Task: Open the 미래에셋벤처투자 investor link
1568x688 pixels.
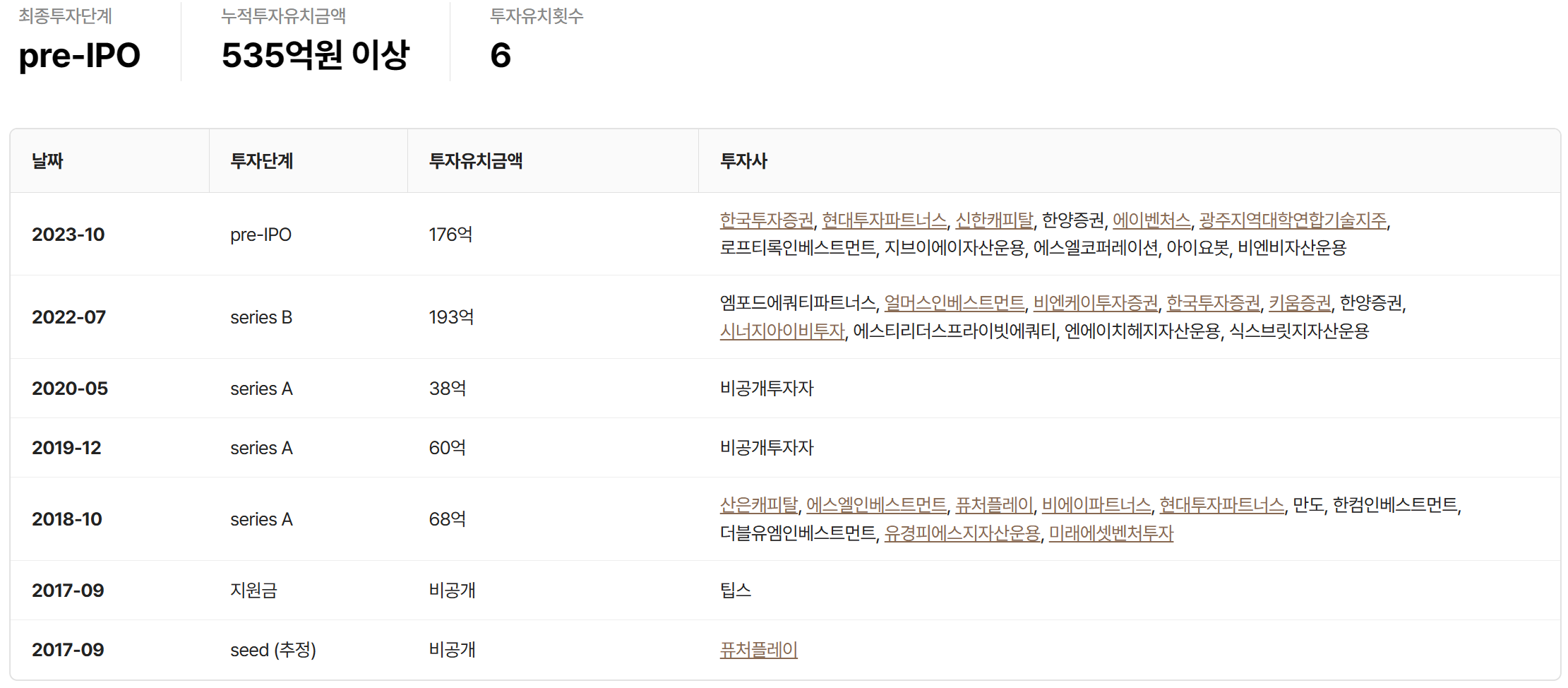Action: point(1111,533)
